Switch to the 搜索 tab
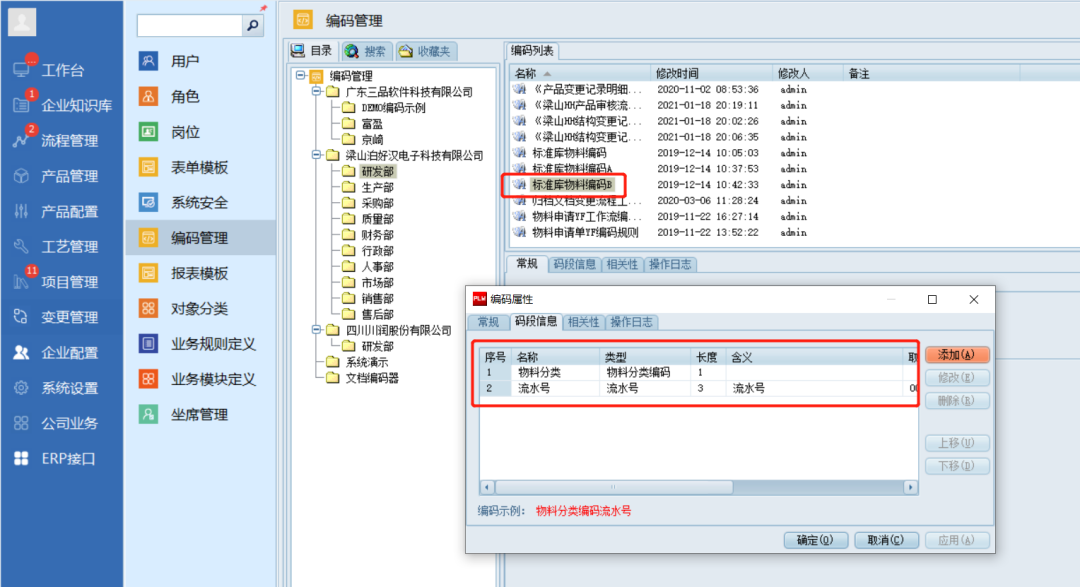Screen dimensions: 1080x587 click(365, 51)
